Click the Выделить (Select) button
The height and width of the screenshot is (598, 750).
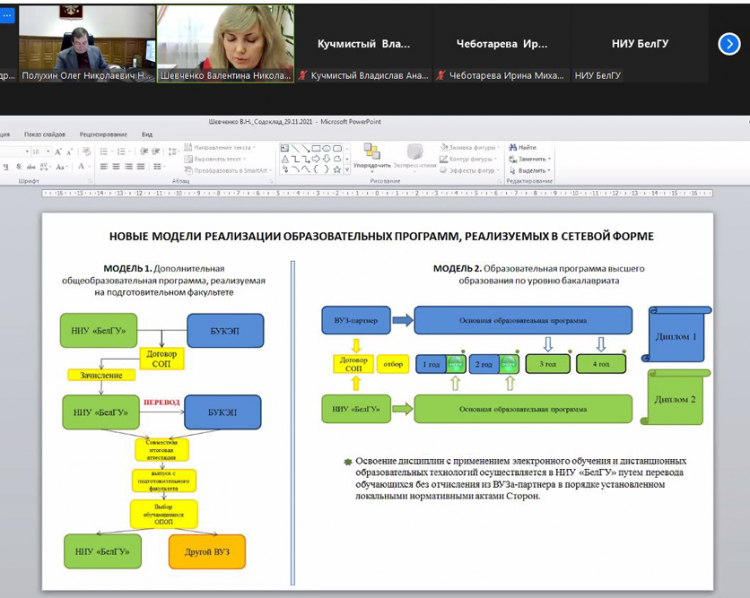[531, 170]
